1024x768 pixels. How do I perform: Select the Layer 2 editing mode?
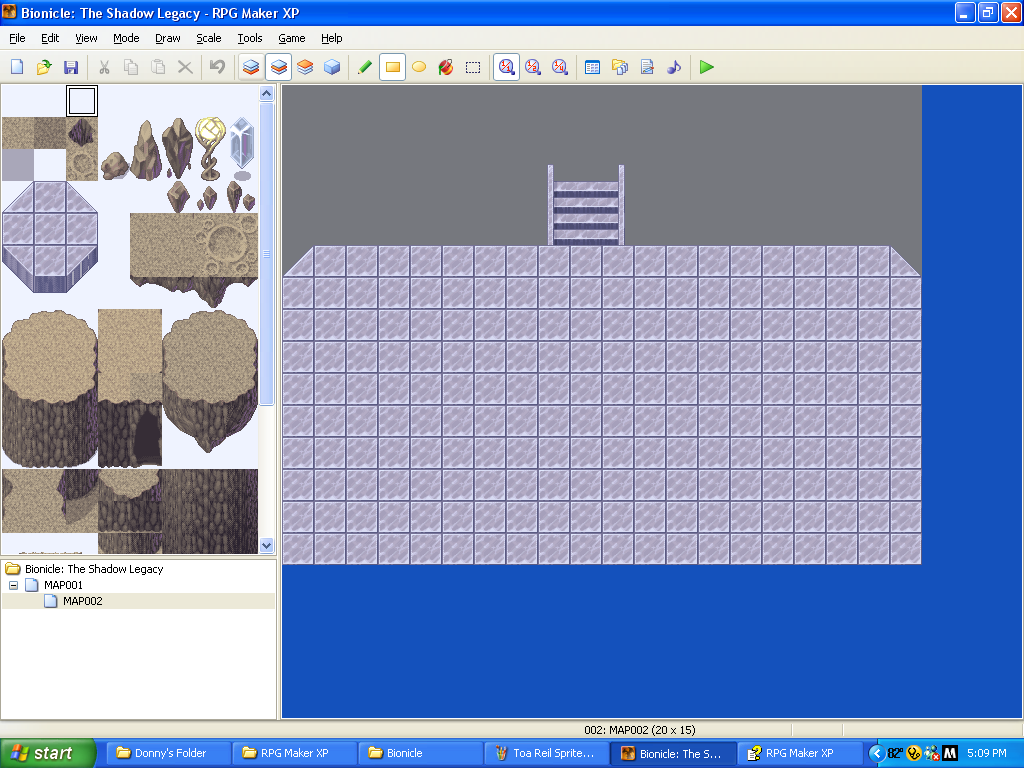pyautogui.click(x=278, y=67)
